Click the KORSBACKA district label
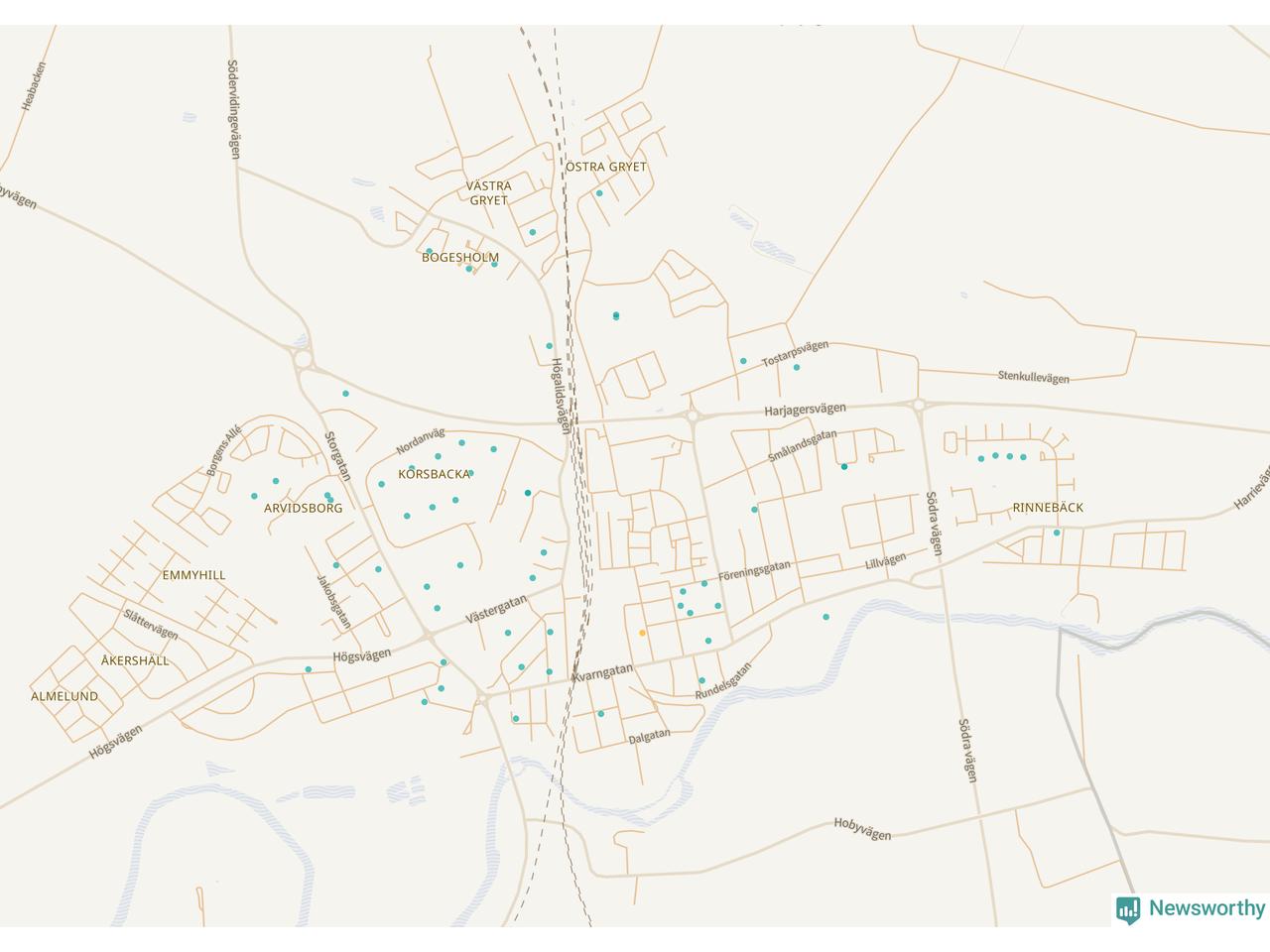Viewport: 1270px width, 952px height. point(434,475)
